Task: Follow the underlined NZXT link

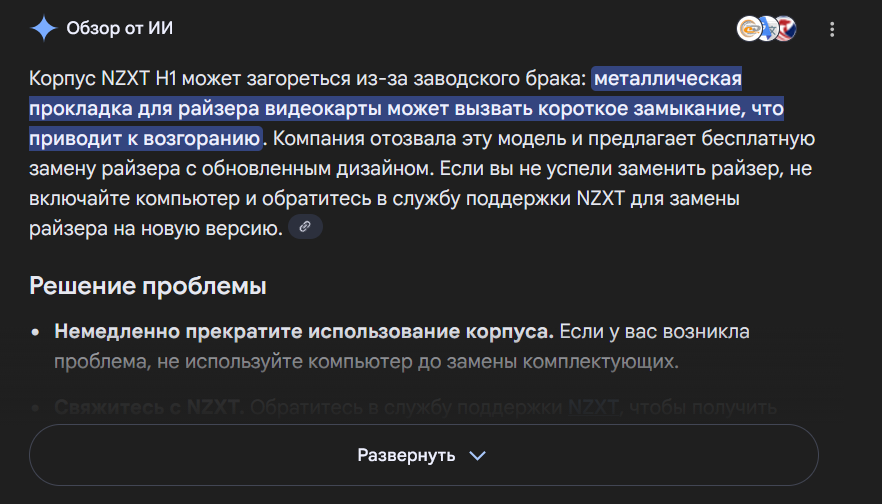Action: 595,406
